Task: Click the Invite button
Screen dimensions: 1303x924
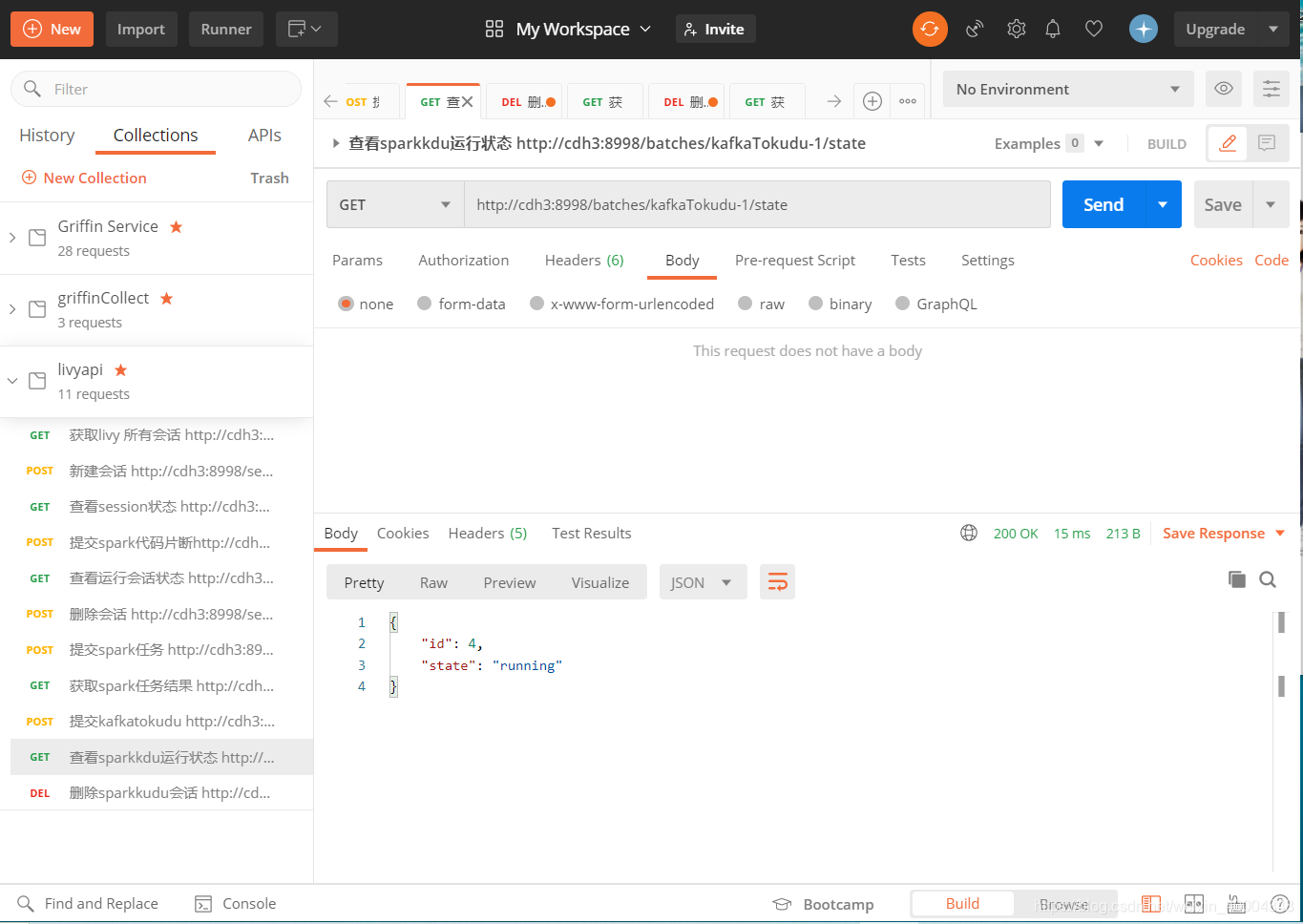Action: pyautogui.click(x=715, y=30)
